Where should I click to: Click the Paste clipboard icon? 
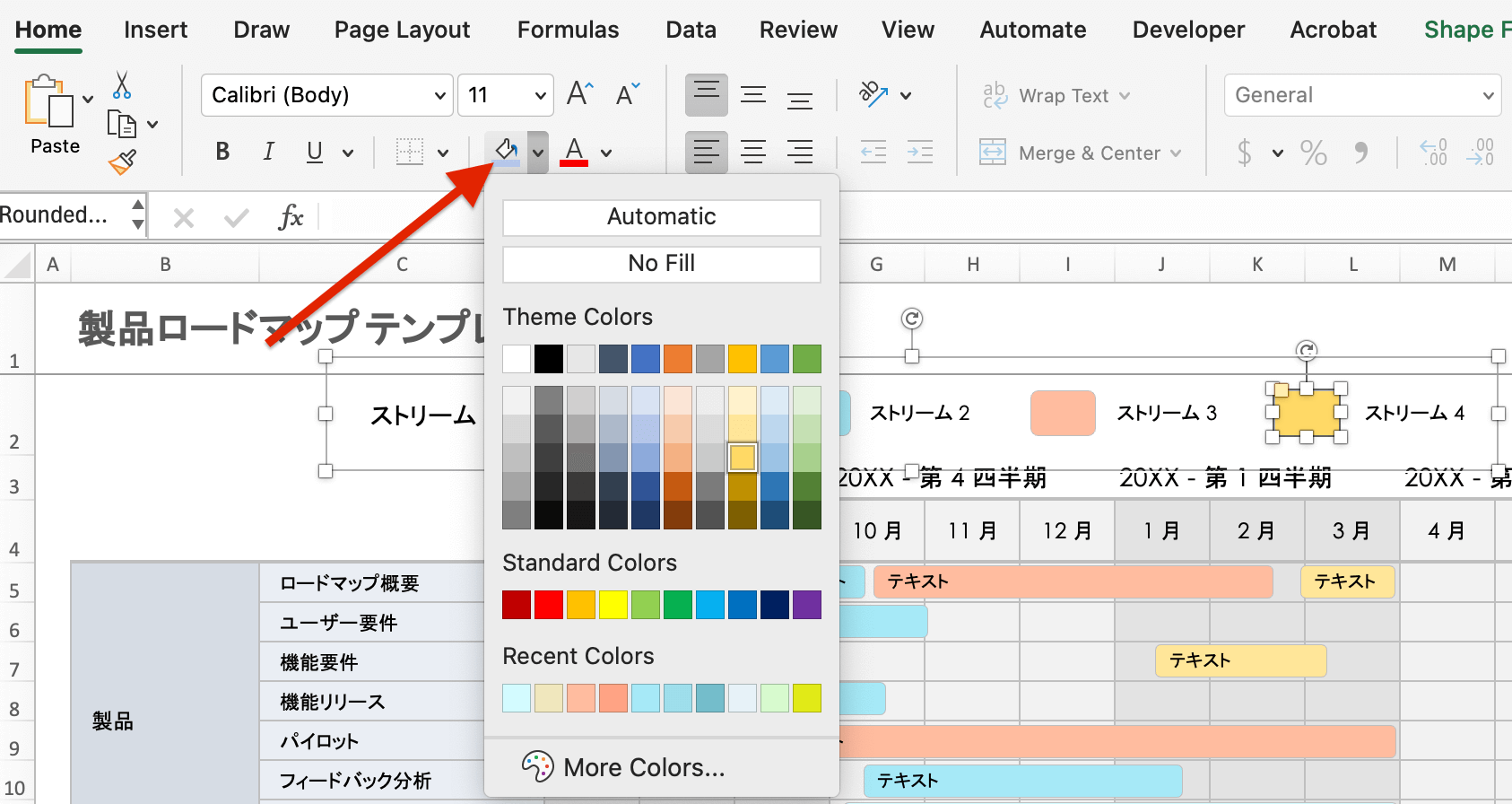click(x=48, y=100)
